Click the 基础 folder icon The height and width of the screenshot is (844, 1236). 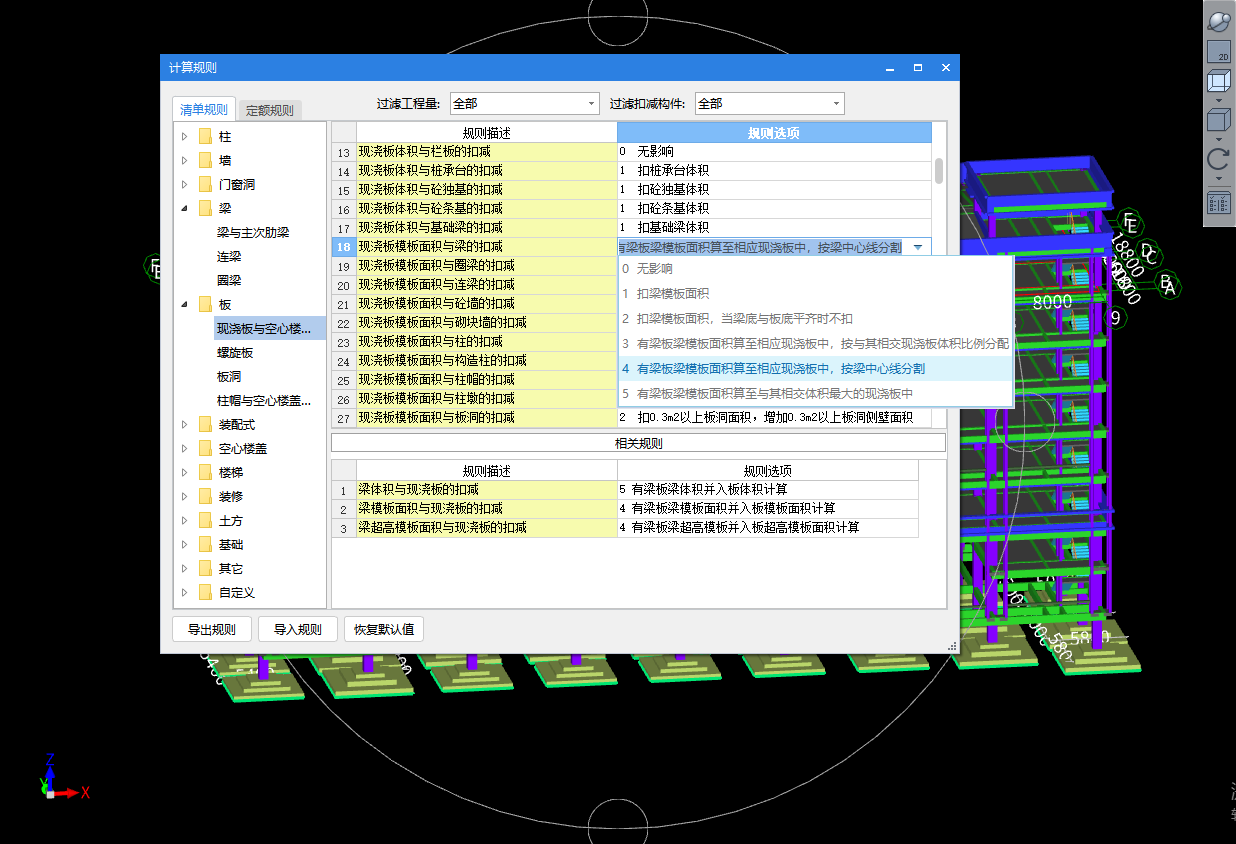tap(205, 544)
